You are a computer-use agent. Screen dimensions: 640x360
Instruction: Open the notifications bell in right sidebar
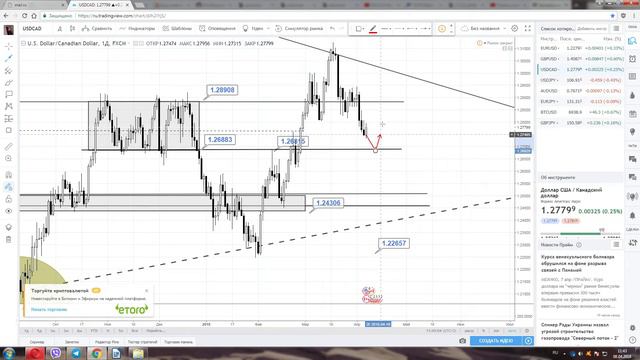[x=632, y=215]
